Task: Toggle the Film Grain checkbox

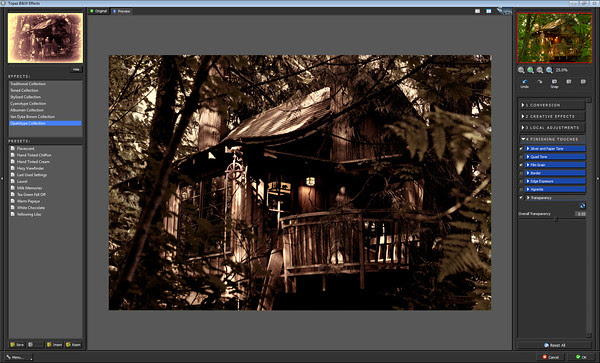Action: tap(521, 165)
